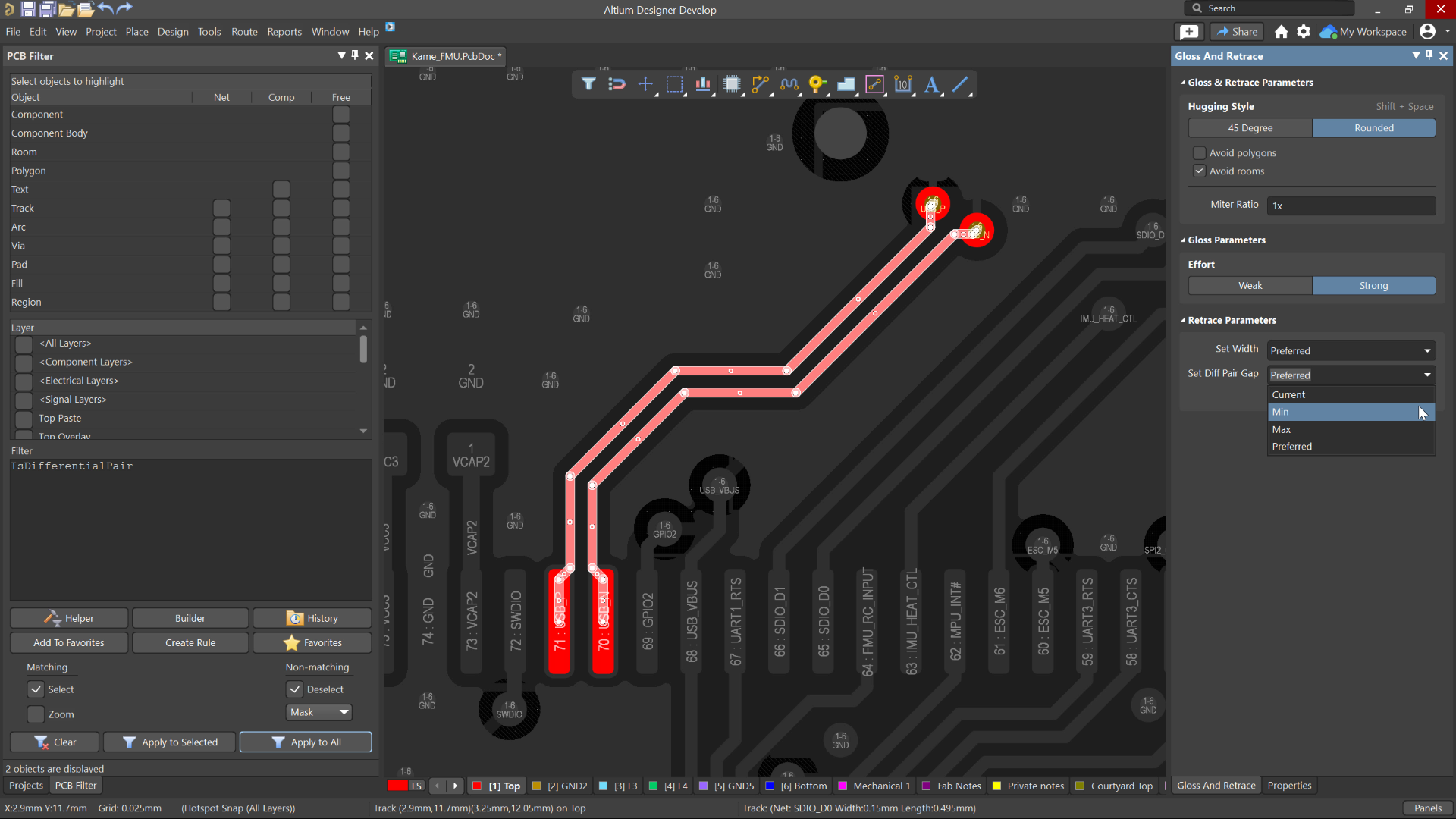The width and height of the screenshot is (1456, 819).
Task: Open the Design menu
Action: click(x=173, y=32)
